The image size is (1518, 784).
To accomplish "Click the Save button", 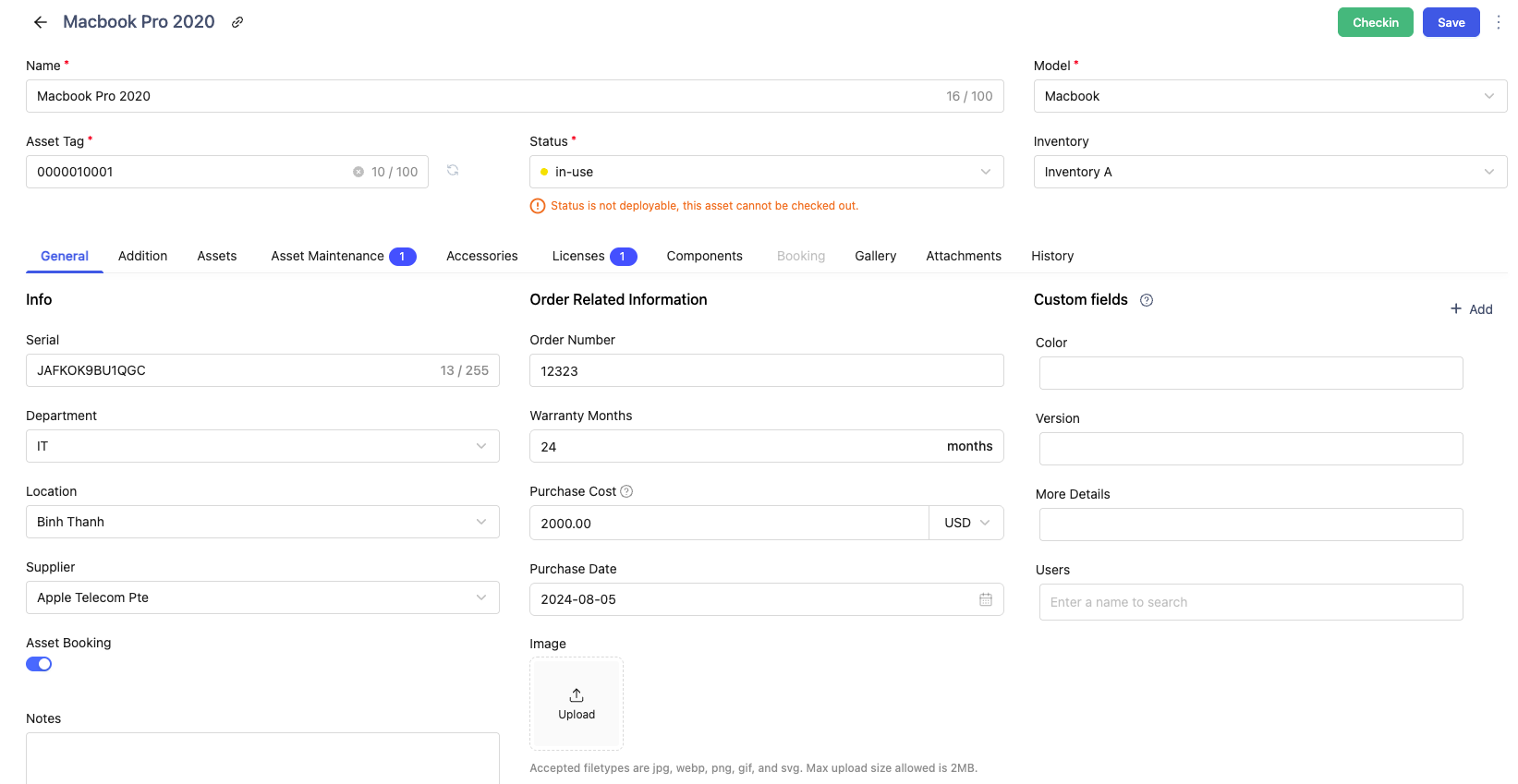I will tap(1451, 22).
